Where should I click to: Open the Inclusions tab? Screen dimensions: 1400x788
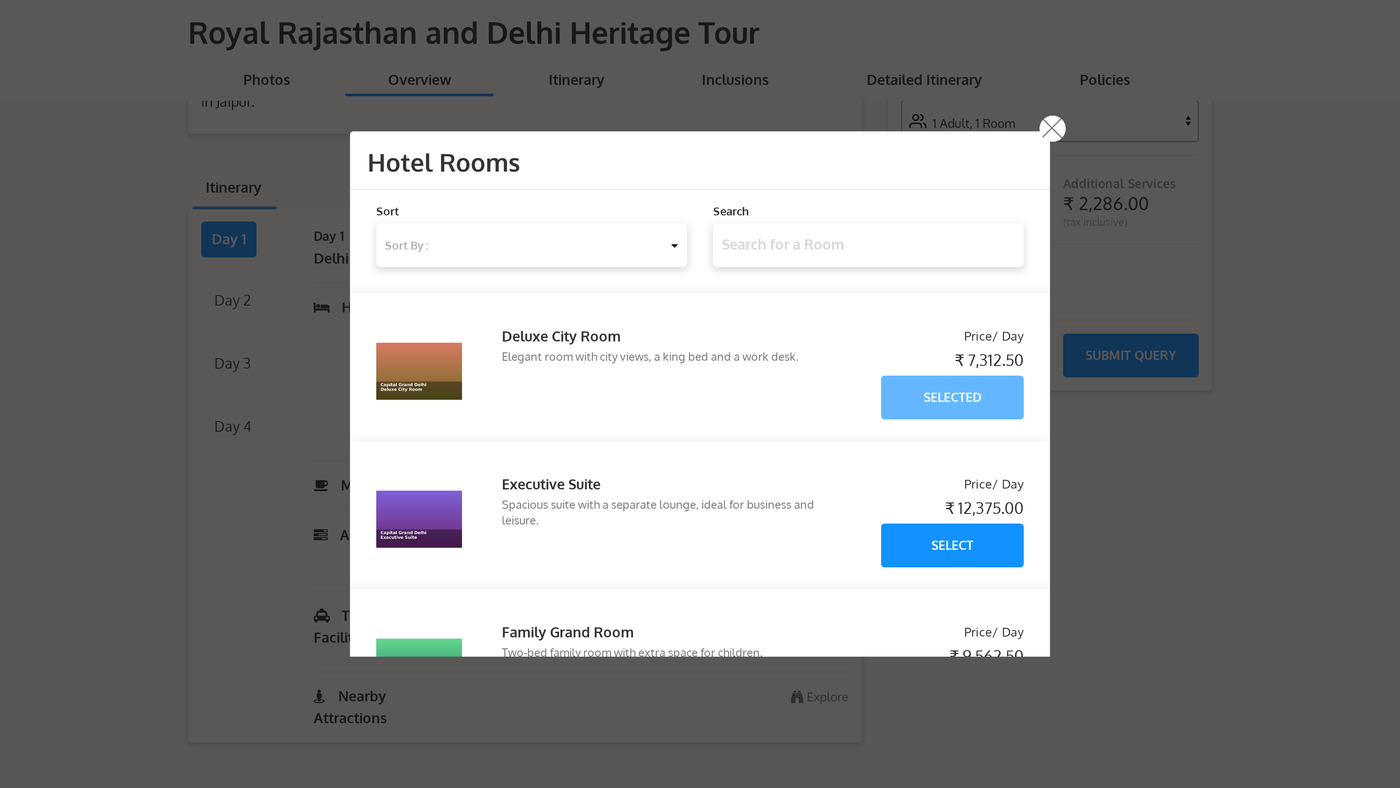tap(735, 80)
